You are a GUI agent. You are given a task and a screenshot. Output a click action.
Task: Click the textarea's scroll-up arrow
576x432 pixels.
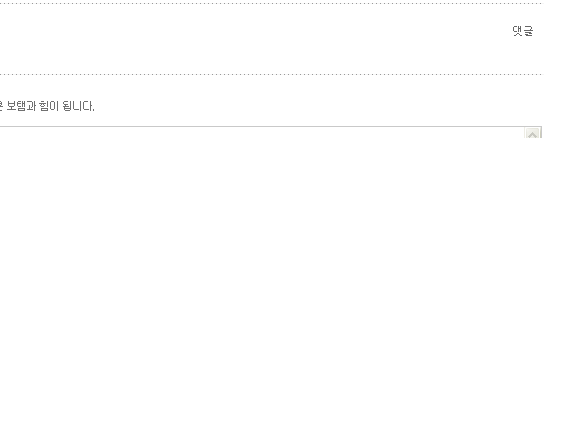coord(532,133)
